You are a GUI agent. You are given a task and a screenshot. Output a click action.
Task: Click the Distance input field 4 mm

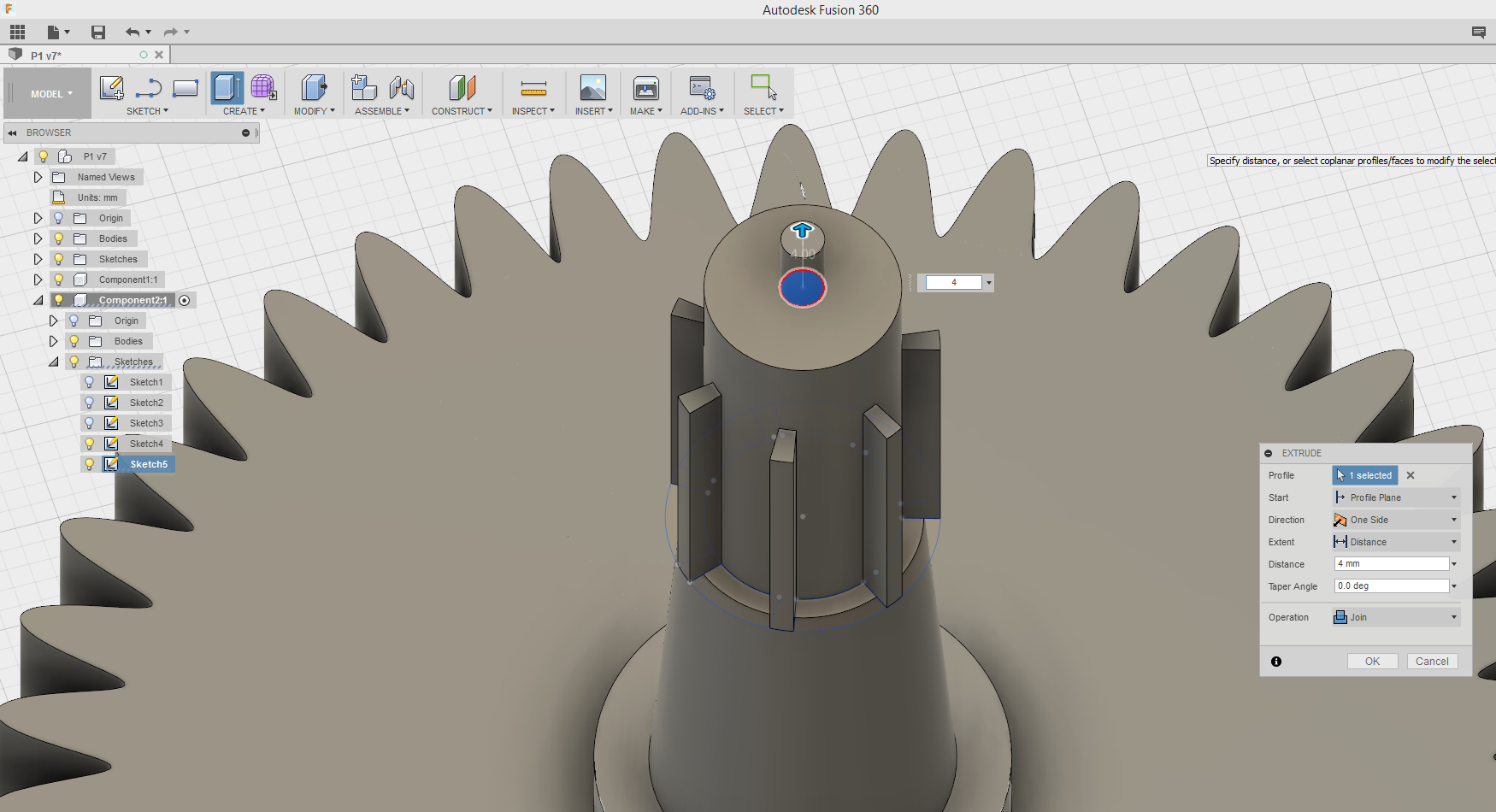(1392, 564)
